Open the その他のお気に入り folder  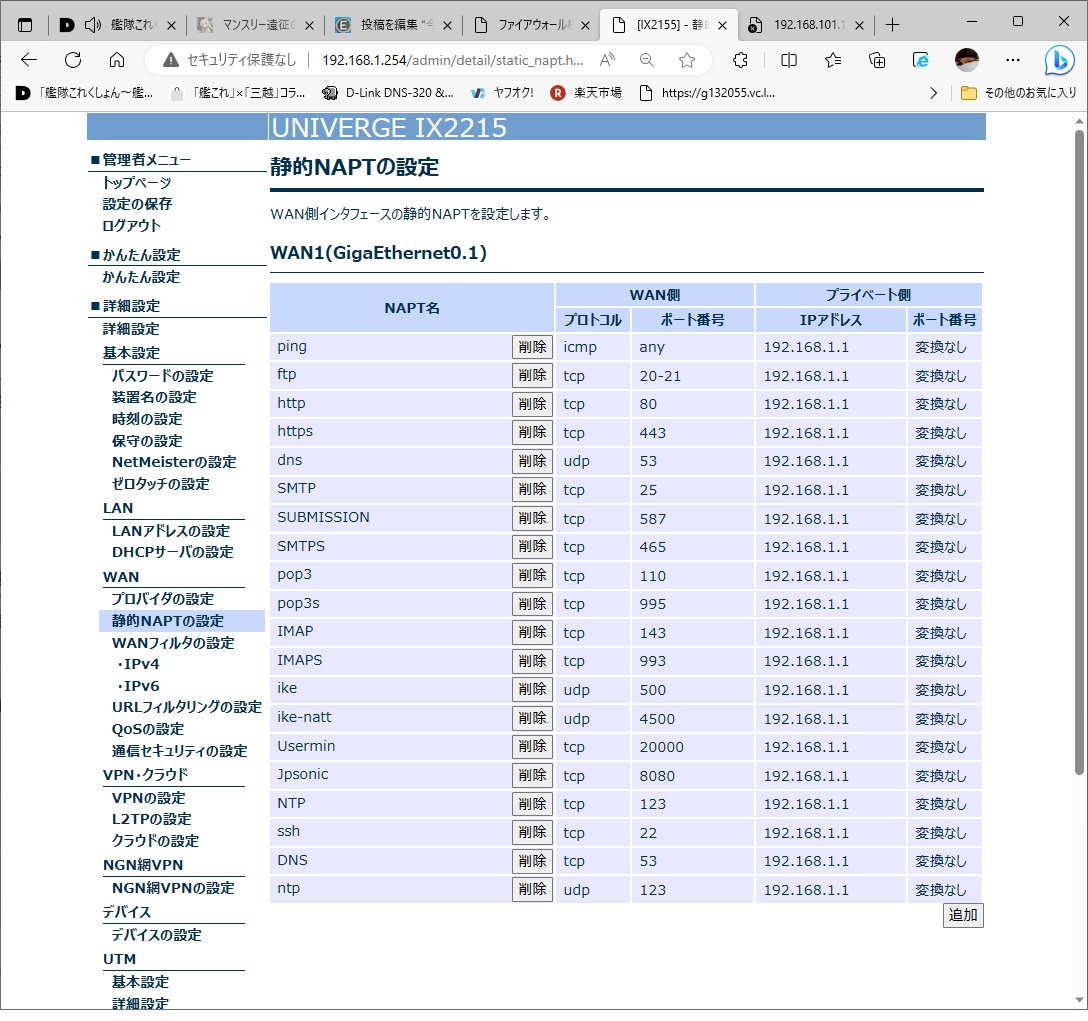coord(1019,93)
